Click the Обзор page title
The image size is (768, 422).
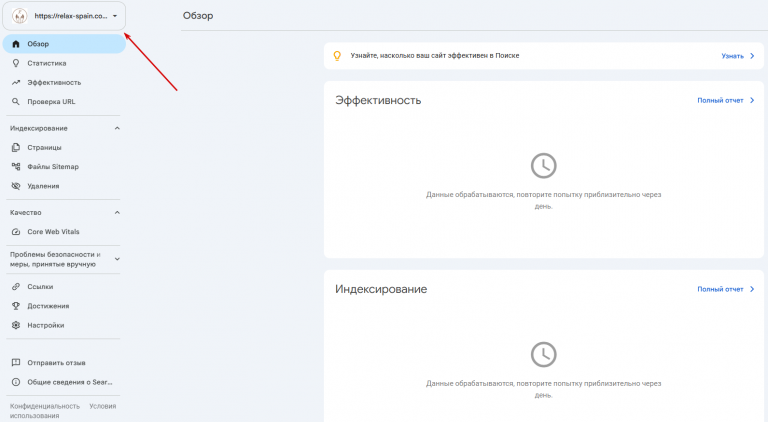point(198,16)
